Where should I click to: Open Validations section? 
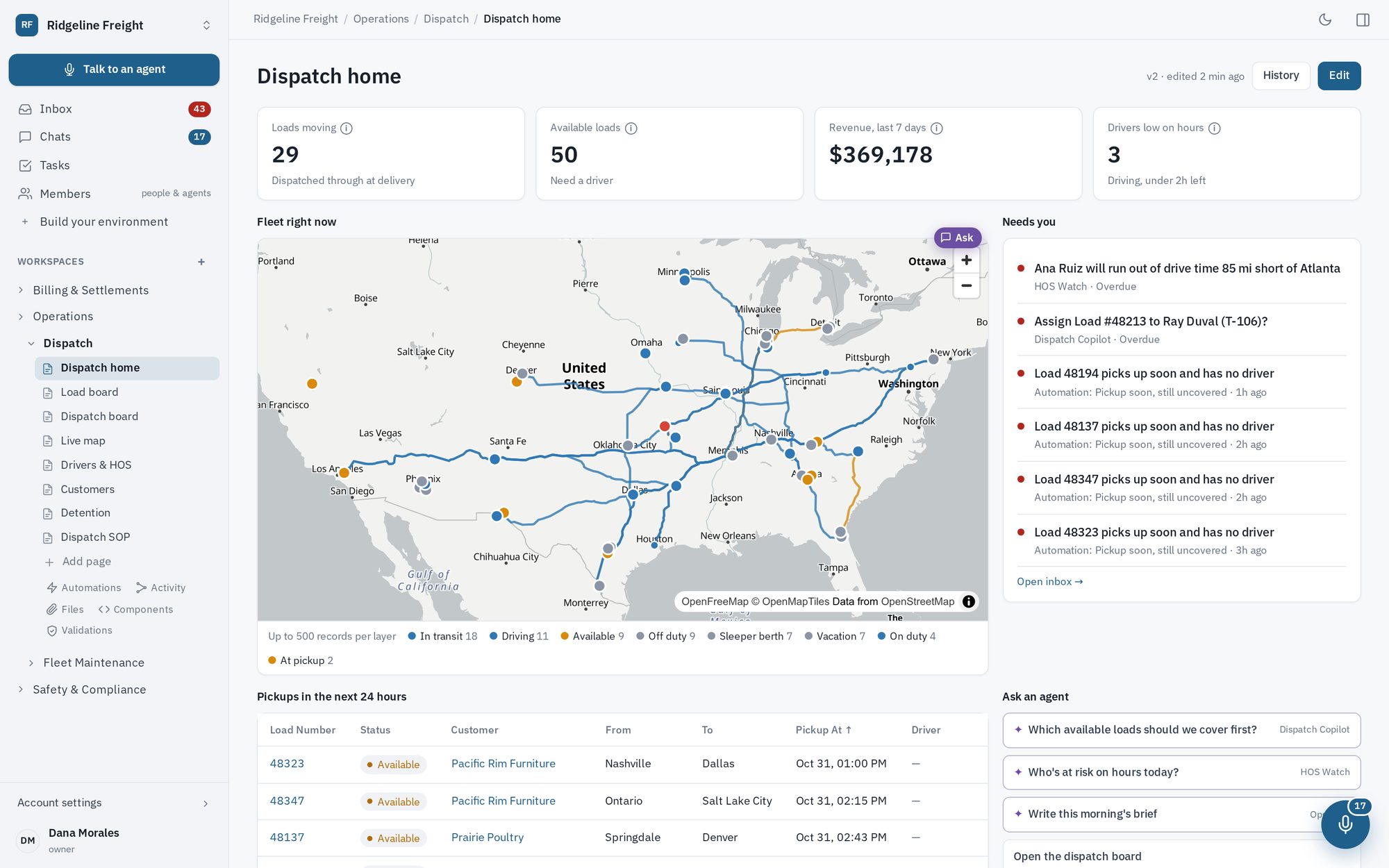pos(79,630)
